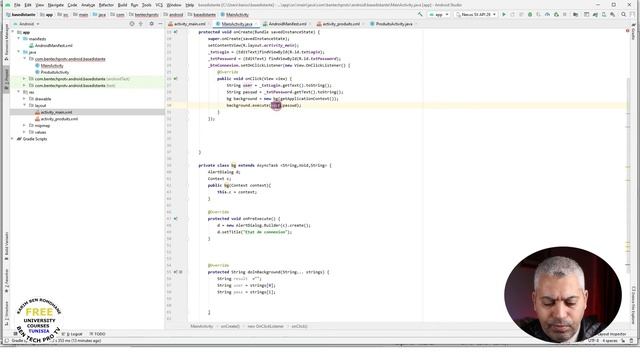Open the SDK Manager icon
Screen dimensions: 640x360
click(613, 14)
